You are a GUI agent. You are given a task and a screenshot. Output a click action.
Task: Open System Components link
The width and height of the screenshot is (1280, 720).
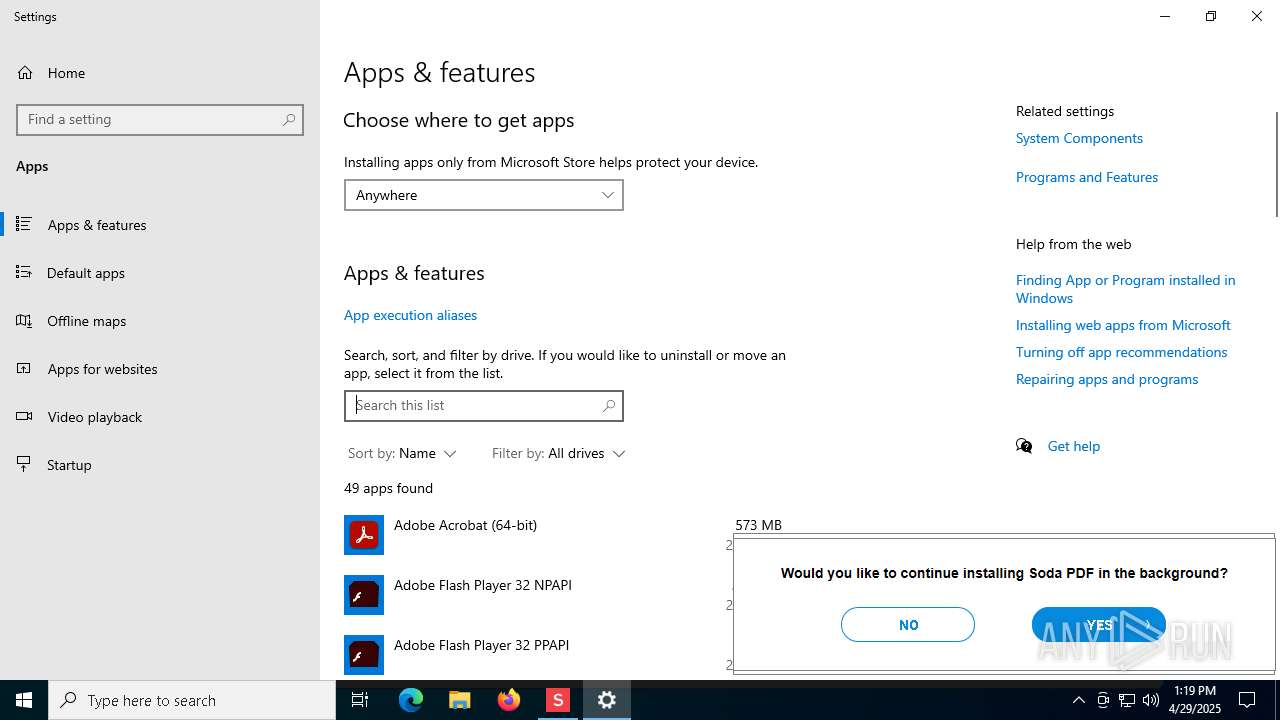coord(1079,138)
